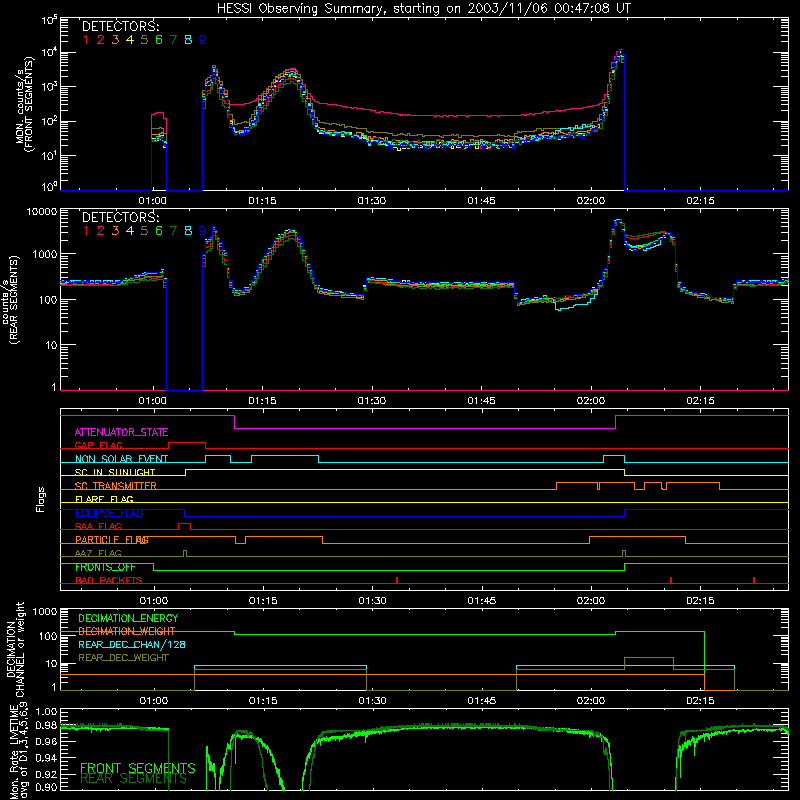Select the GAP_FLAG label
The image size is (800, 800).
pos(98,445)
